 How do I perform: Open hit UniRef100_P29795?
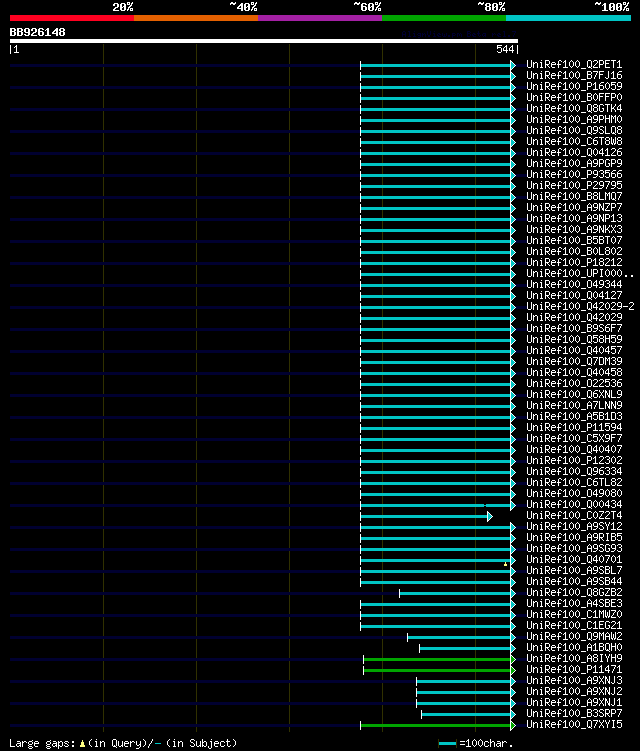pyautogui.click(x=574, y=185)
